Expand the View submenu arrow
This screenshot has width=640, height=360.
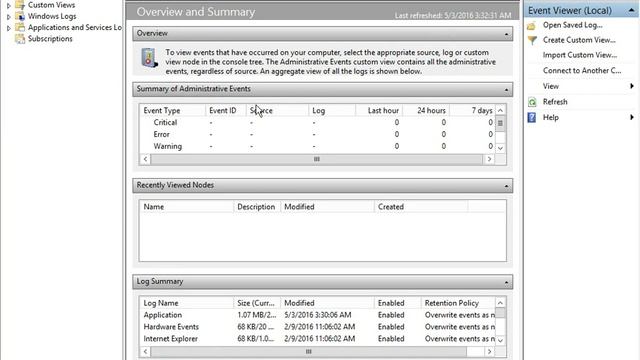(x=631, y=86)
